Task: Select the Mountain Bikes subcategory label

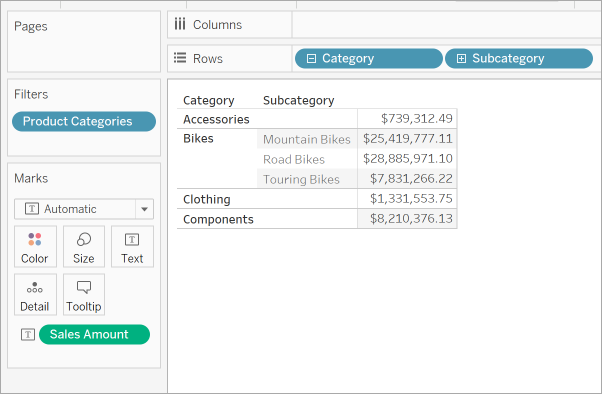Action: coord(306,139)
